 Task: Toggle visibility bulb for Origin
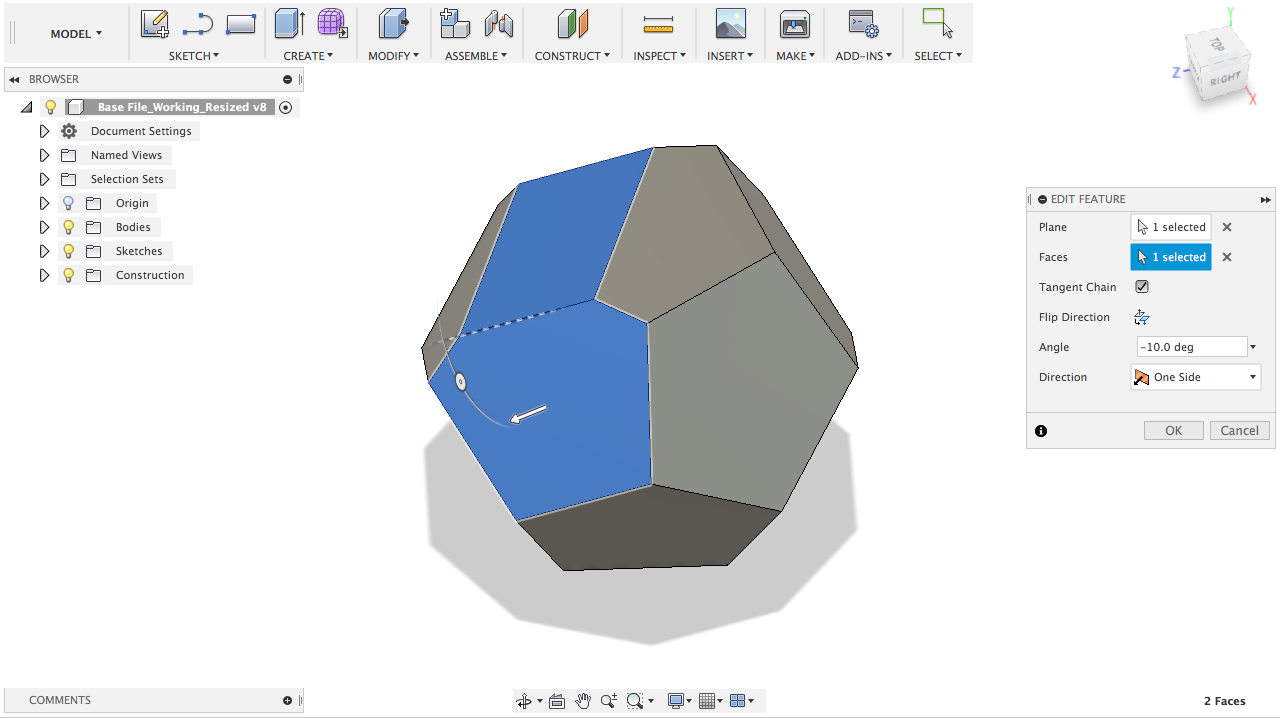69,203
